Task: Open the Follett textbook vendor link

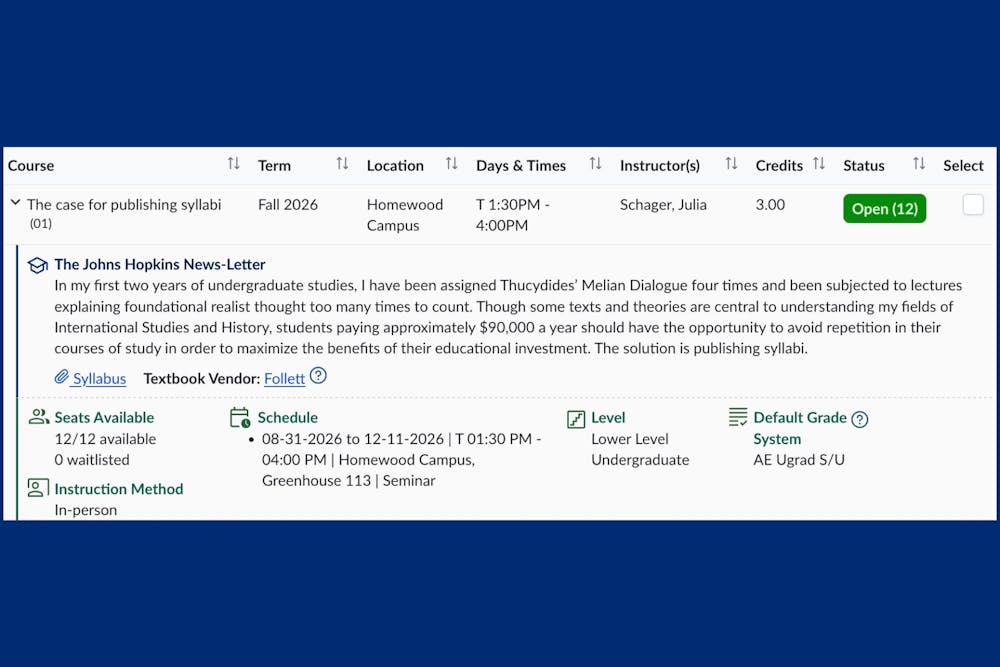Action: click(284, 378)
